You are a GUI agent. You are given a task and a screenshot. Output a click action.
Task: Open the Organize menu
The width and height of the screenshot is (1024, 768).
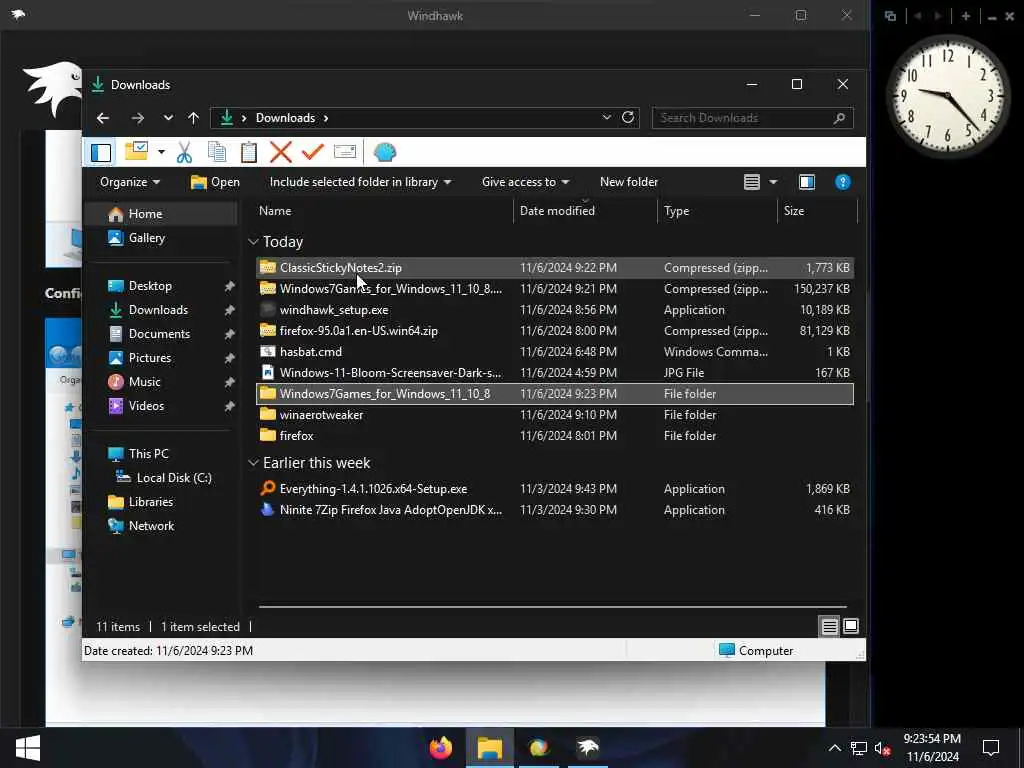pyautogui.click(x=130, y=182)
